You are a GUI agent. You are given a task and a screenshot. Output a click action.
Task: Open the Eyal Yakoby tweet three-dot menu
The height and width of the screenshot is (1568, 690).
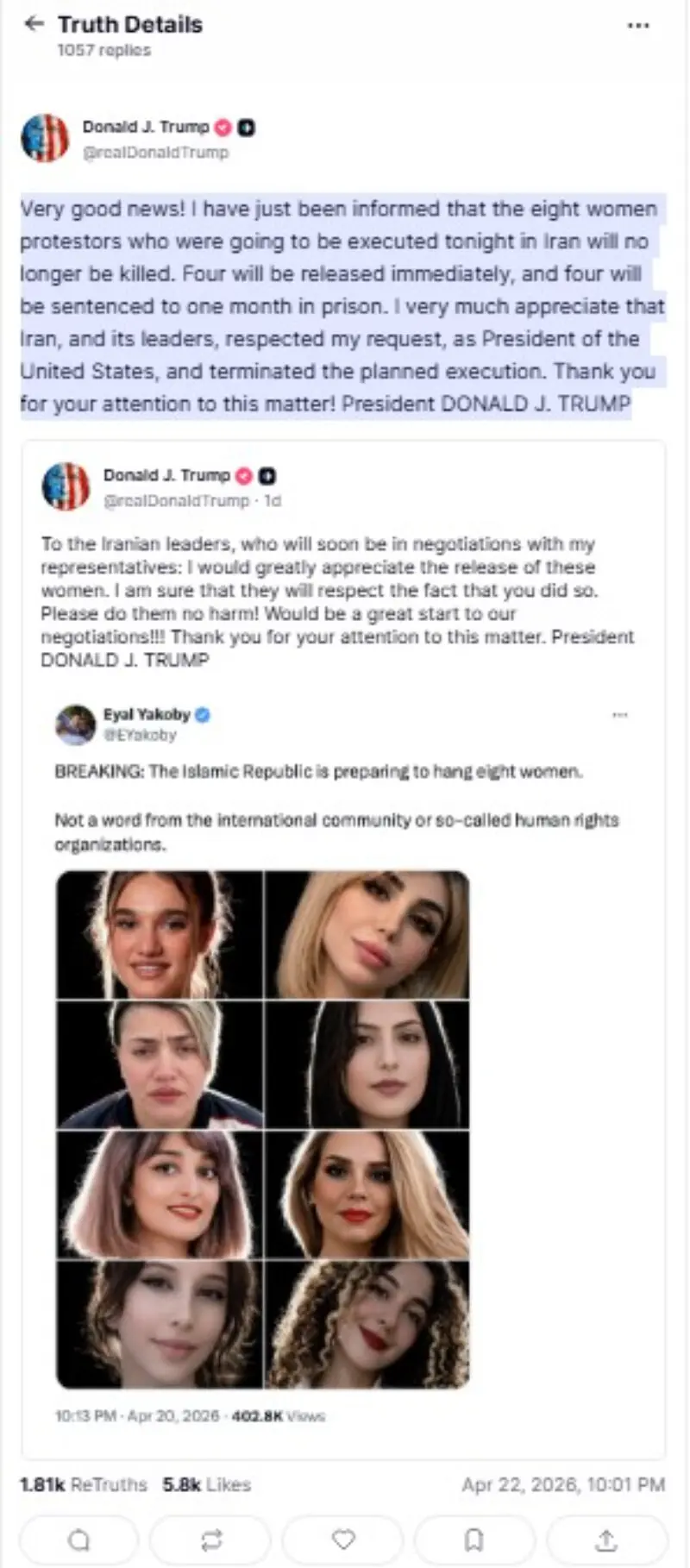(620, 715)
